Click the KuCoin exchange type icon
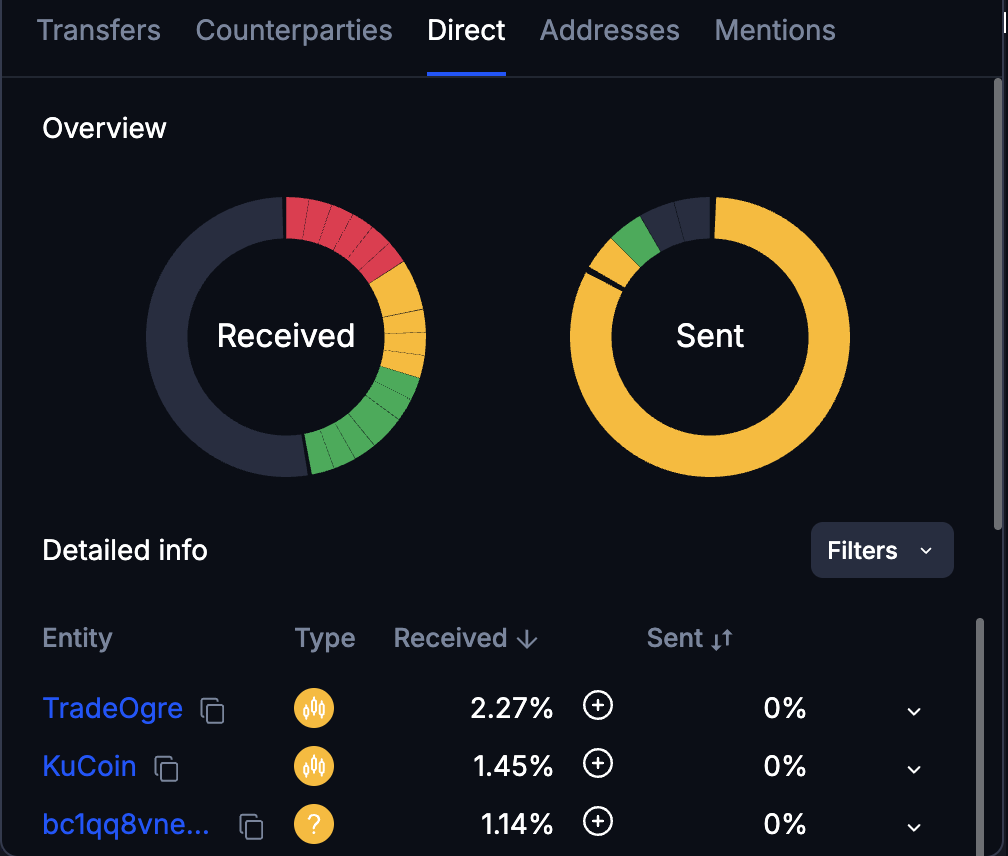Image resolution: width=1008 pixels, height=856 pixels. (314, 766)
